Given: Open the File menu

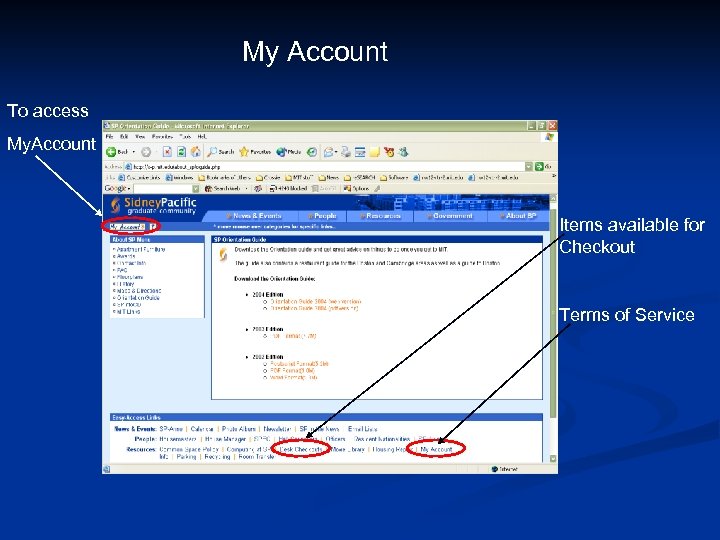Looking at the screenshot, I should point(109,137).
